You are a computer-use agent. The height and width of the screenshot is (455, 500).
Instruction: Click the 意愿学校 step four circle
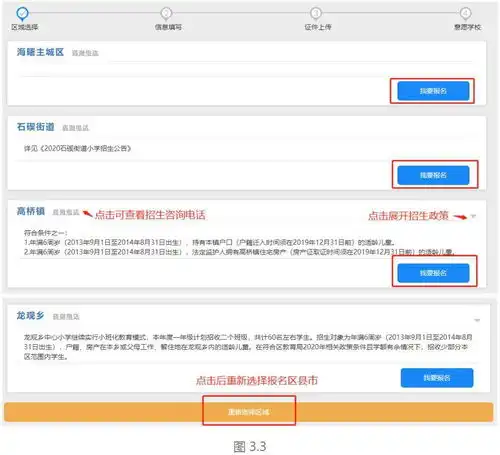click(x=465, y=13)
